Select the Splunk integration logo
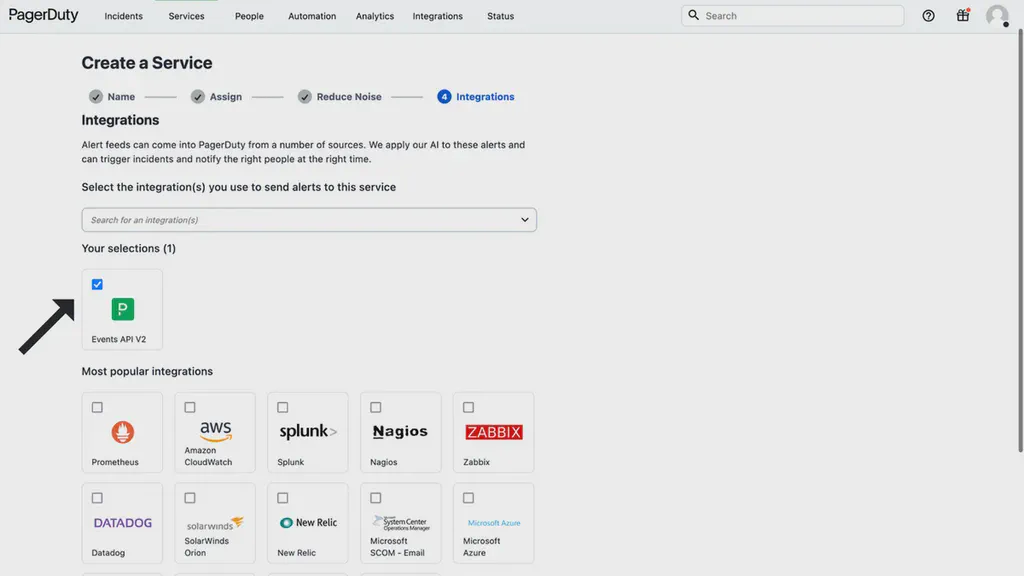The image size is (1024, 576). (x=307, y=431)
